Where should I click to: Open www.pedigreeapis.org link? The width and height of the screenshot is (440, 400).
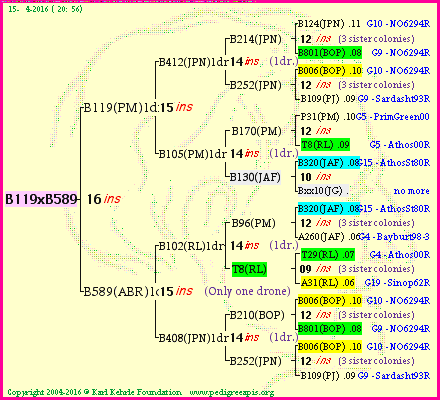coord(232,393)
